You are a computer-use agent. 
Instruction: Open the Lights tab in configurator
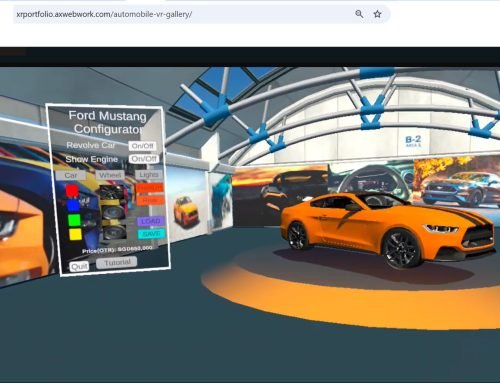tap(149, 174)
